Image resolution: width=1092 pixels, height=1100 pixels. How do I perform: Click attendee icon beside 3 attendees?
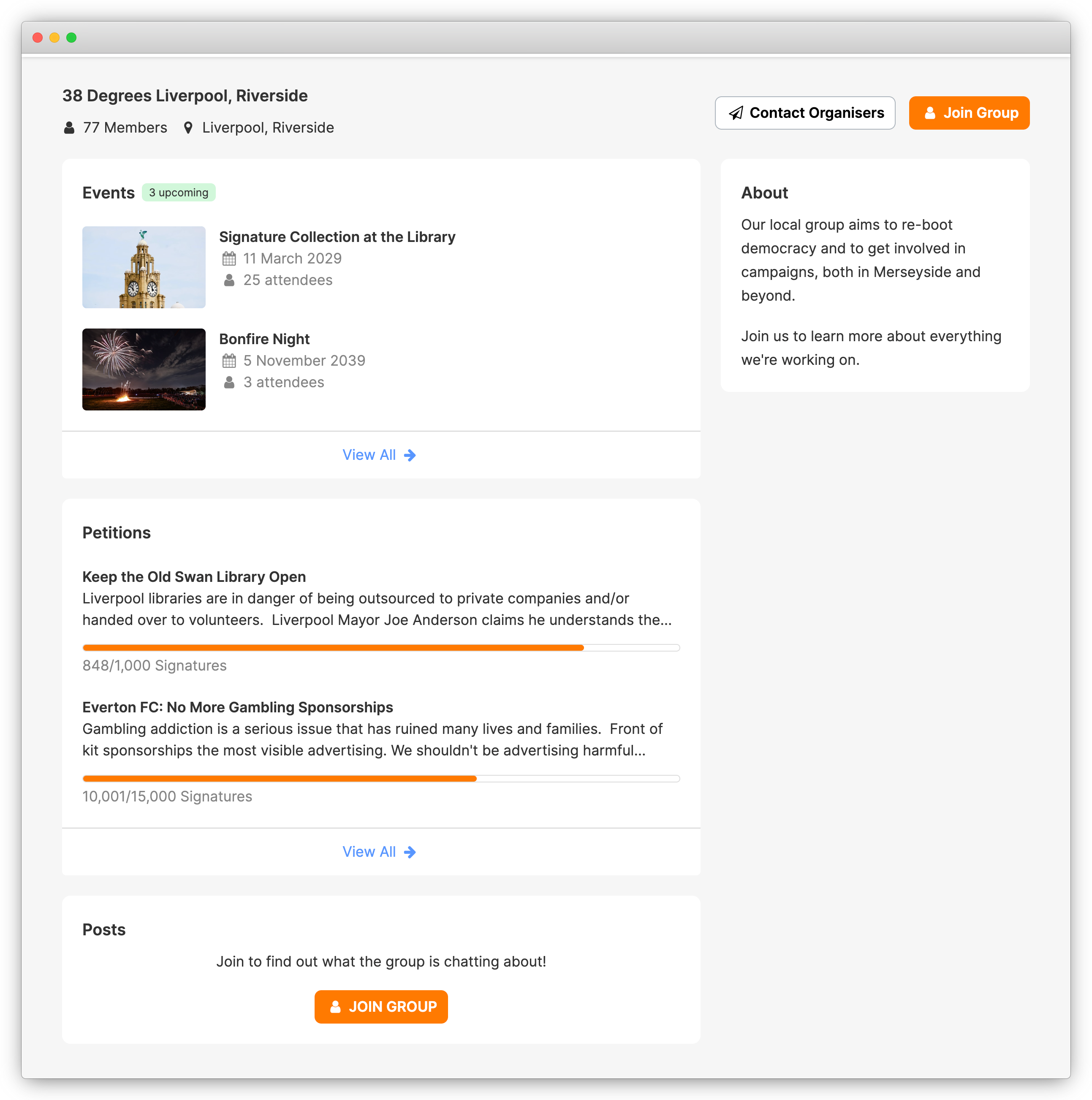[x=229, y=383]
